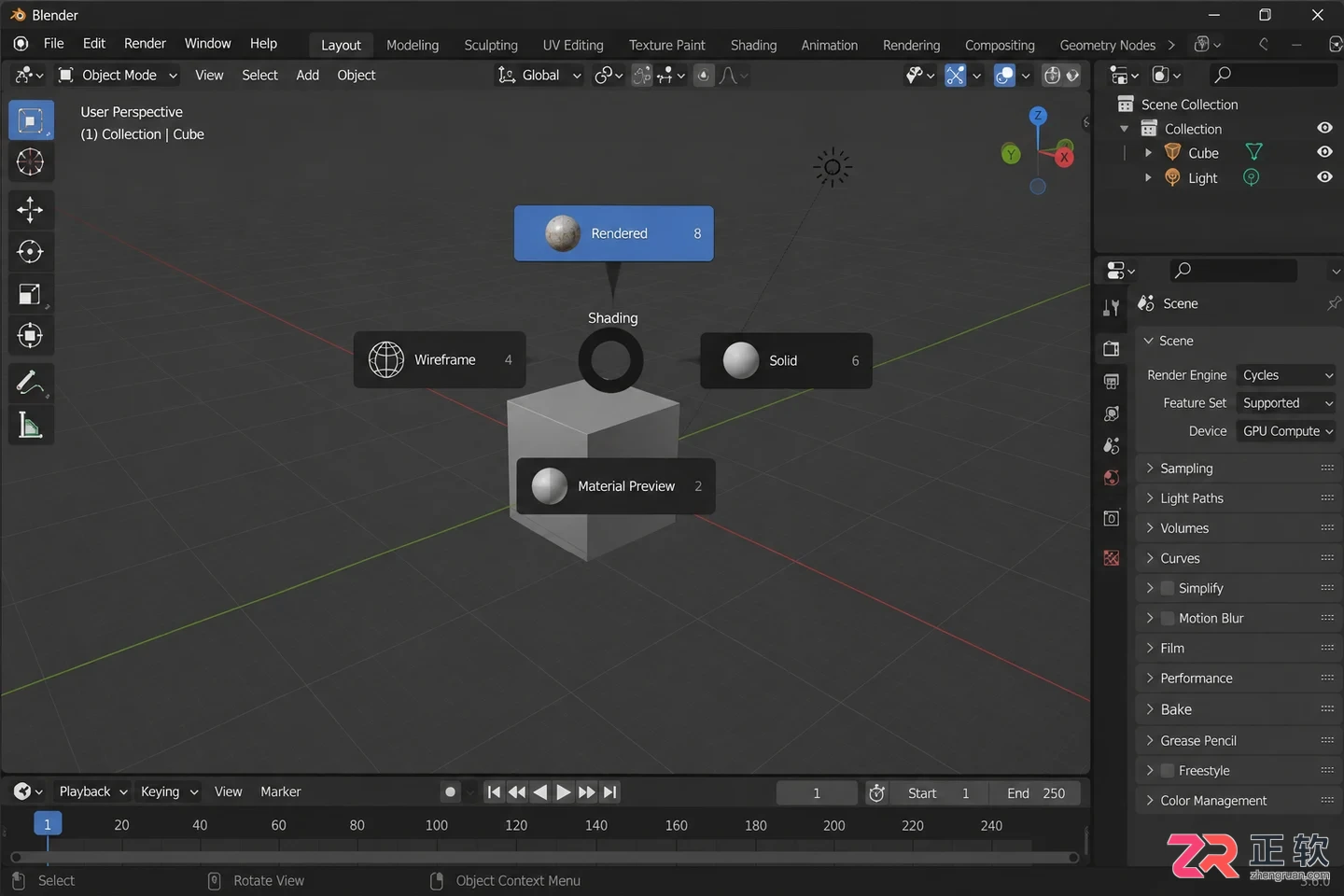Toggle viewport overlays button
The image size is (1344, 896).
1004,76
